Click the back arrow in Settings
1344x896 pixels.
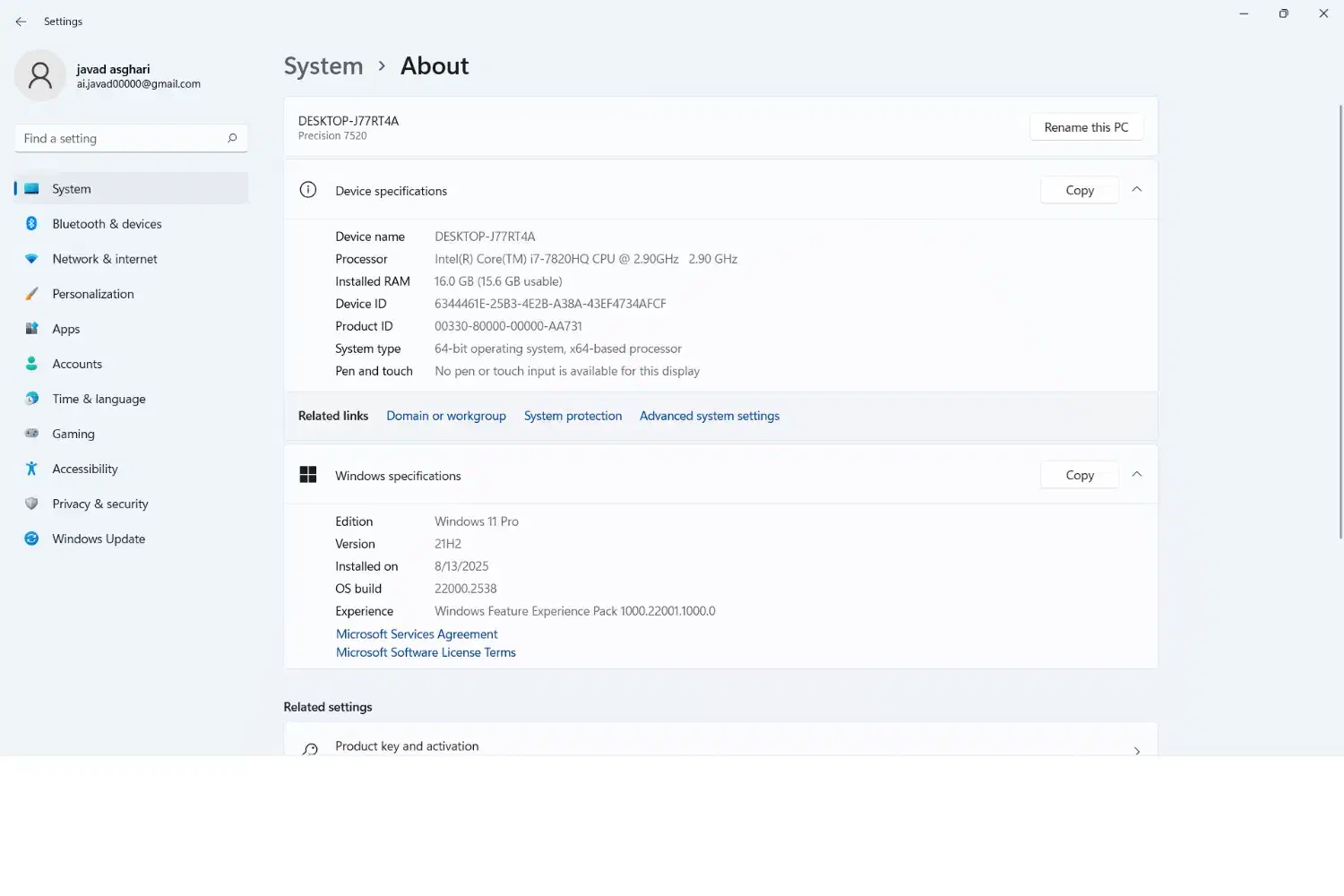pos(21,22)
